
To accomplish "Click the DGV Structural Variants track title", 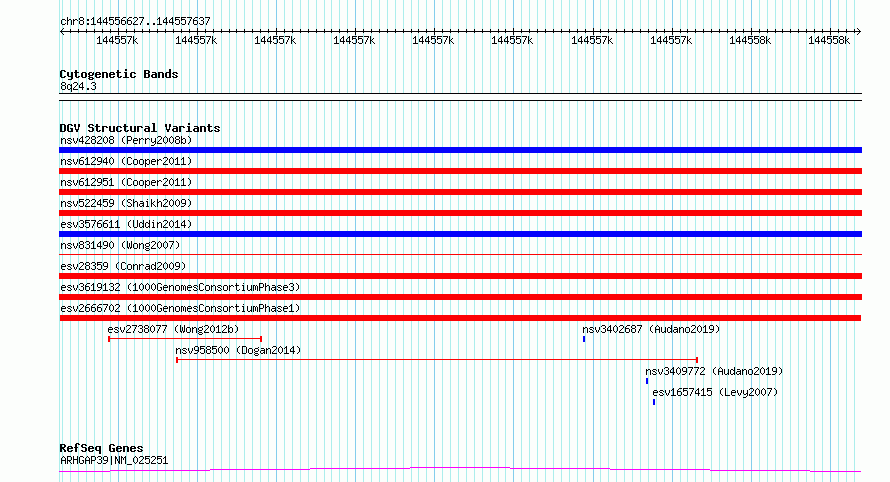I will click(140, 128).
